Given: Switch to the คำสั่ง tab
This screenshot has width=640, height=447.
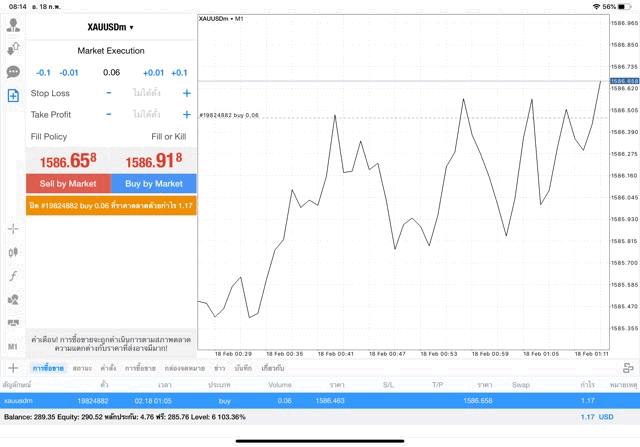Looking at the screenshot, I should click(x=108, y=368).
